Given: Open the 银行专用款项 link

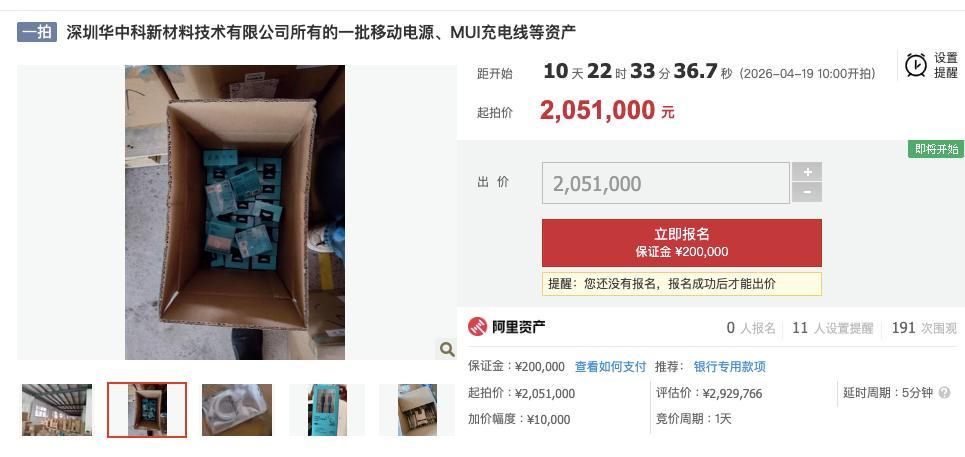Looking at the screenshot, I should (x=730, y=367).
